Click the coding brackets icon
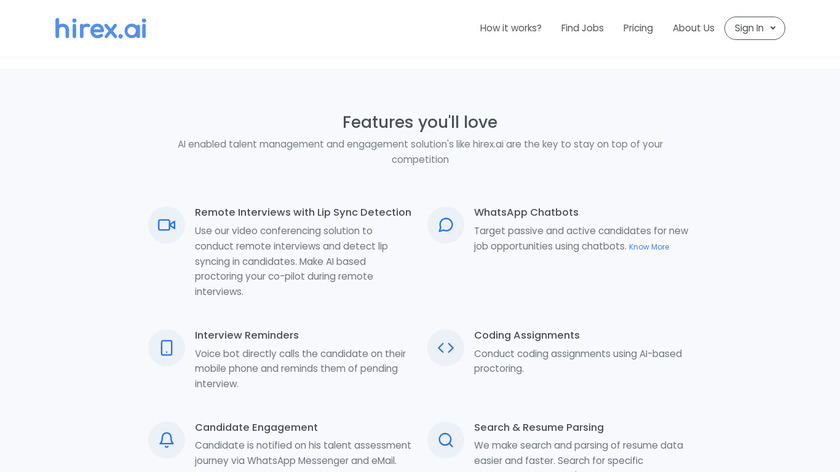 tap(446, 348)
